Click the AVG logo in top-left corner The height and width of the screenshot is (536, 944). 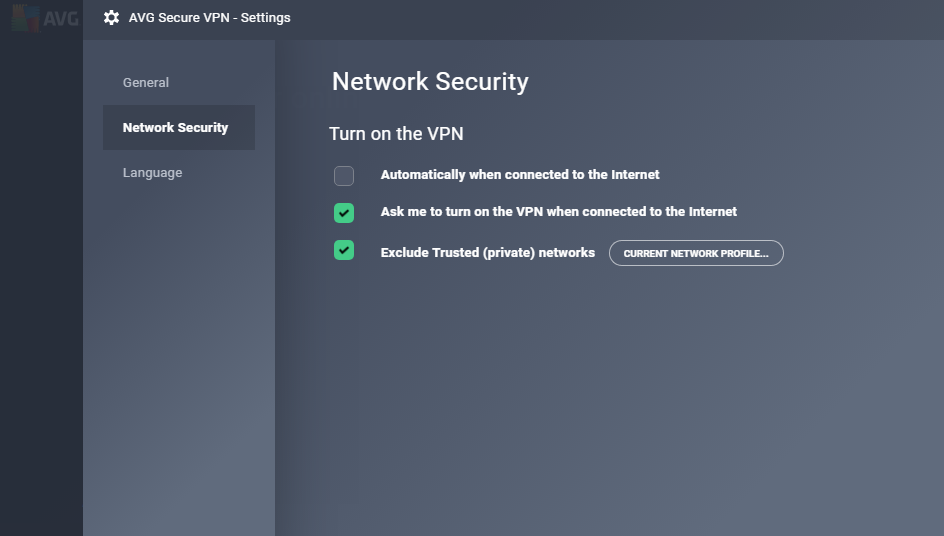click(45, 18)
